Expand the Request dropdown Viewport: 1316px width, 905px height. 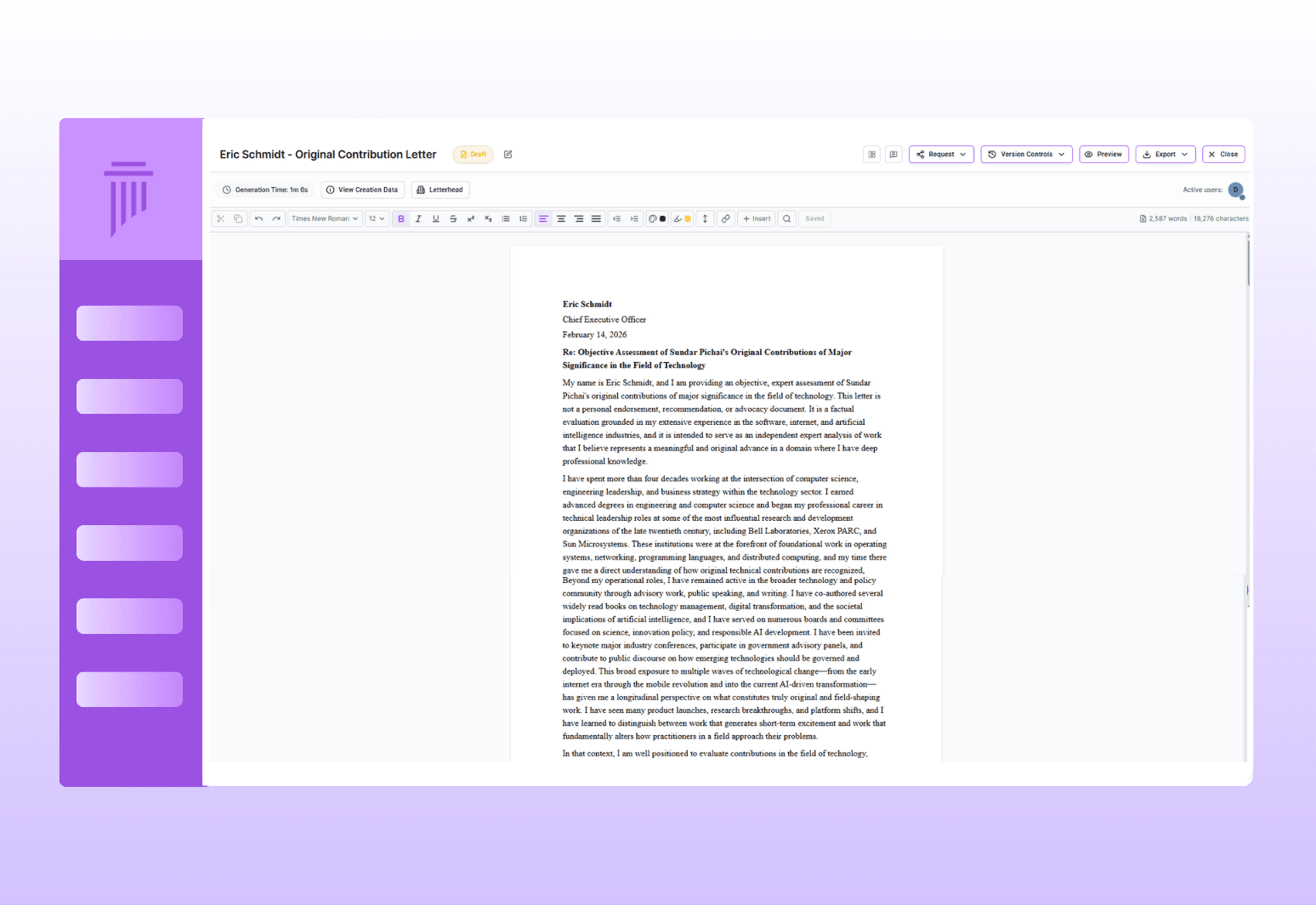click(x=941, y=155)
